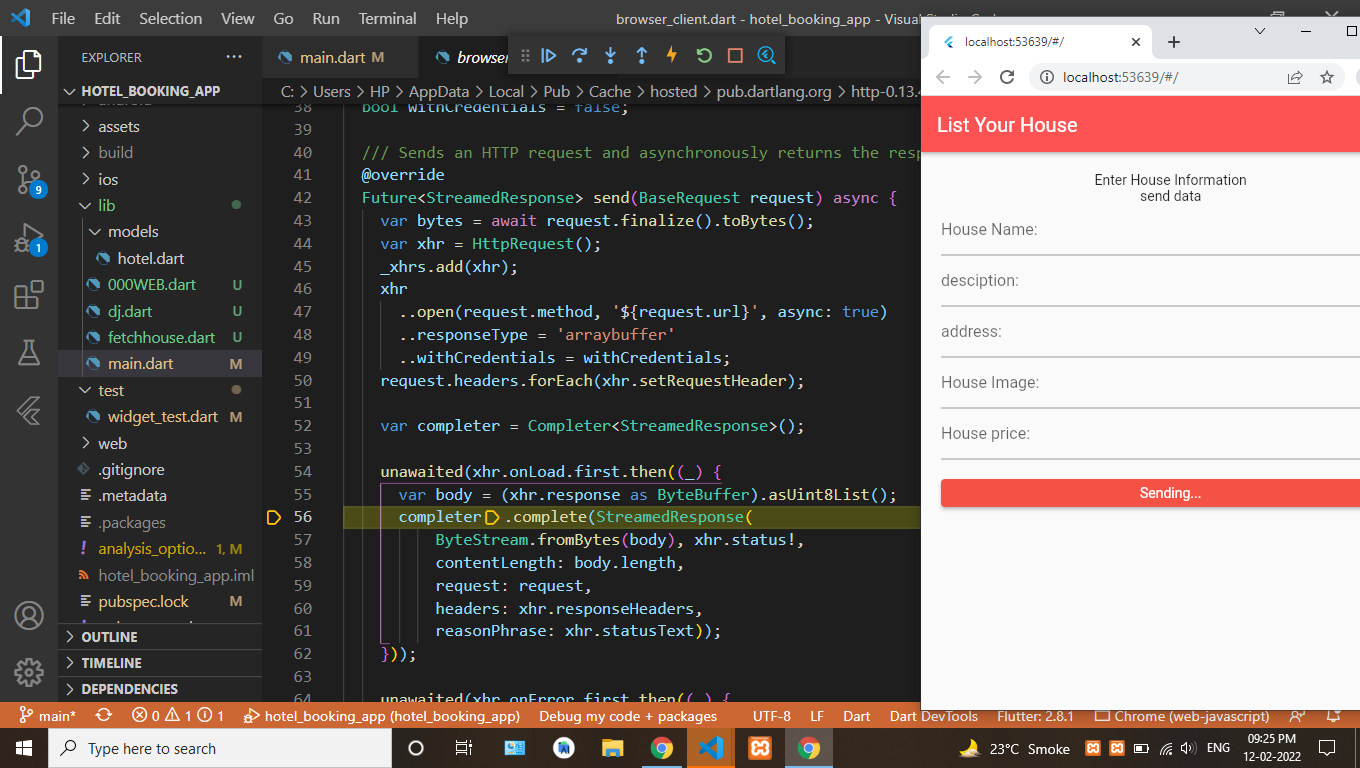
Task: Click Continue in the debug toolbar
Action: click(548, 56)
